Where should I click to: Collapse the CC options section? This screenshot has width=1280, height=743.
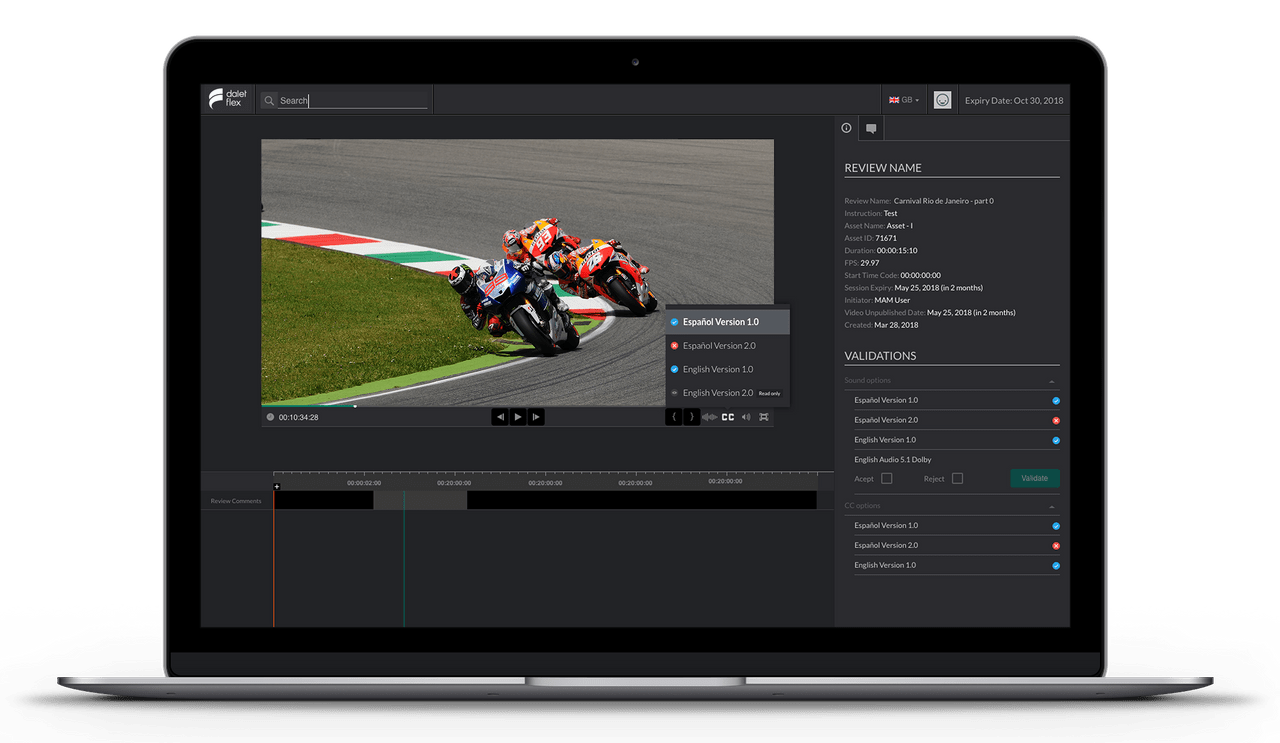(1051, 506)
